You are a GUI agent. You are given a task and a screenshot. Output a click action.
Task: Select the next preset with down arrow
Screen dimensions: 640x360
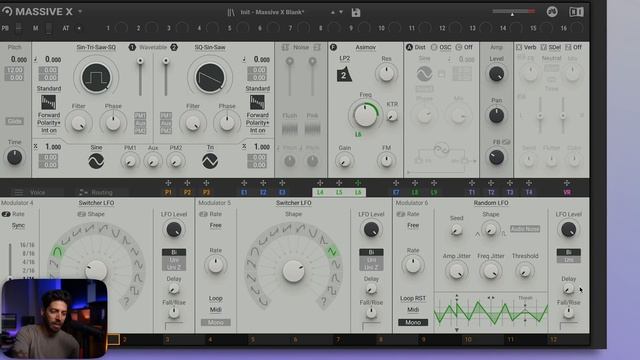click(x=341, y=12)
